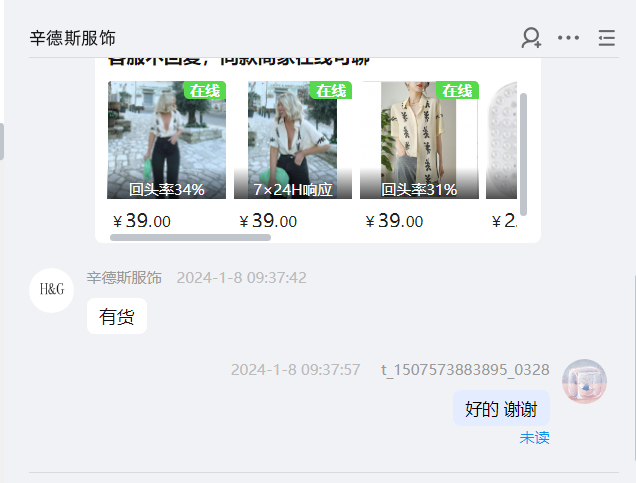The height and width of the screenshot is (483, 636).
Task: Click the 在线 badge on first product
Action: [x=205, y=90]
